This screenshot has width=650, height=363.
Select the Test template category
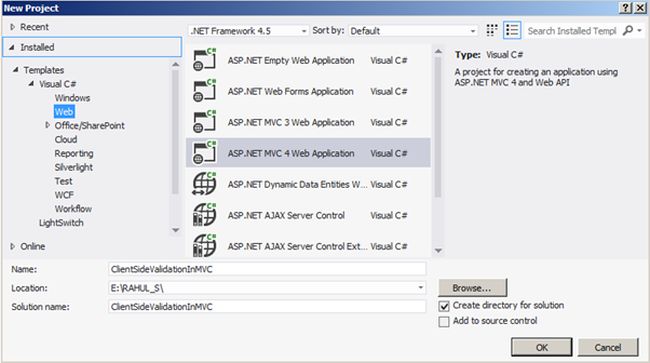(x=63, y=181)
